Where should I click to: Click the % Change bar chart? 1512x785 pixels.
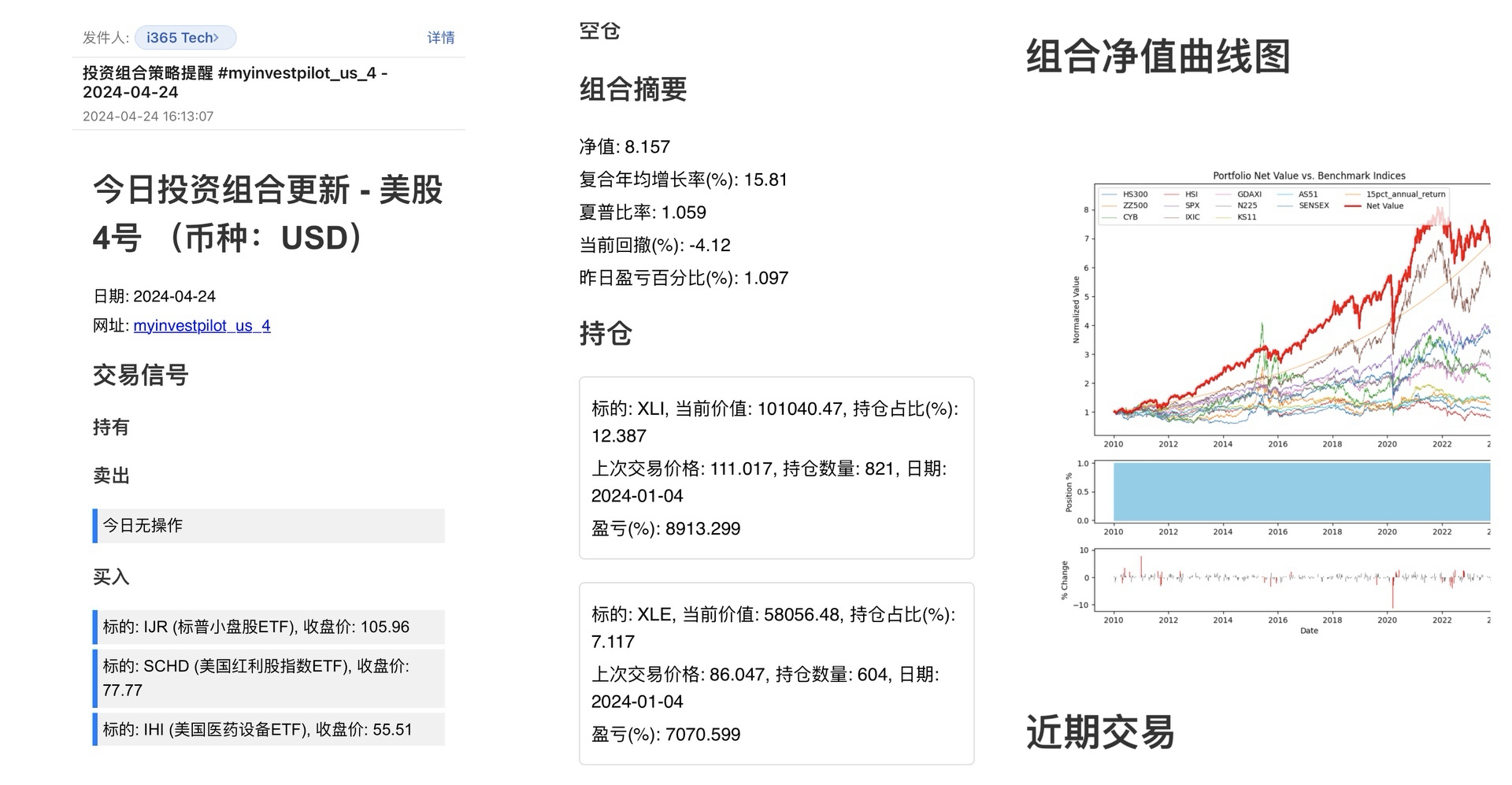pyautogui.click(x=1299, y=578)
